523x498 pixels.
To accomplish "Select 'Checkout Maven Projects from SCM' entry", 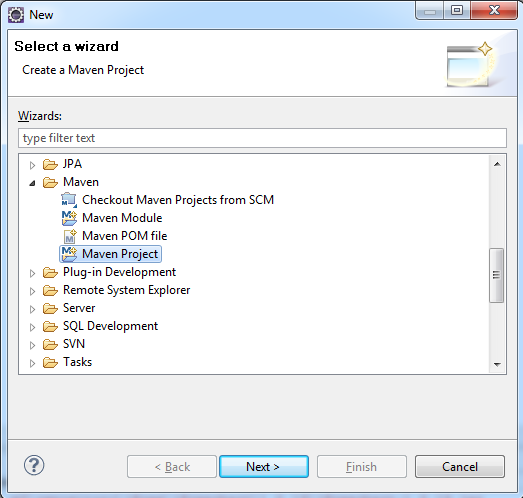I will point(178,200).
